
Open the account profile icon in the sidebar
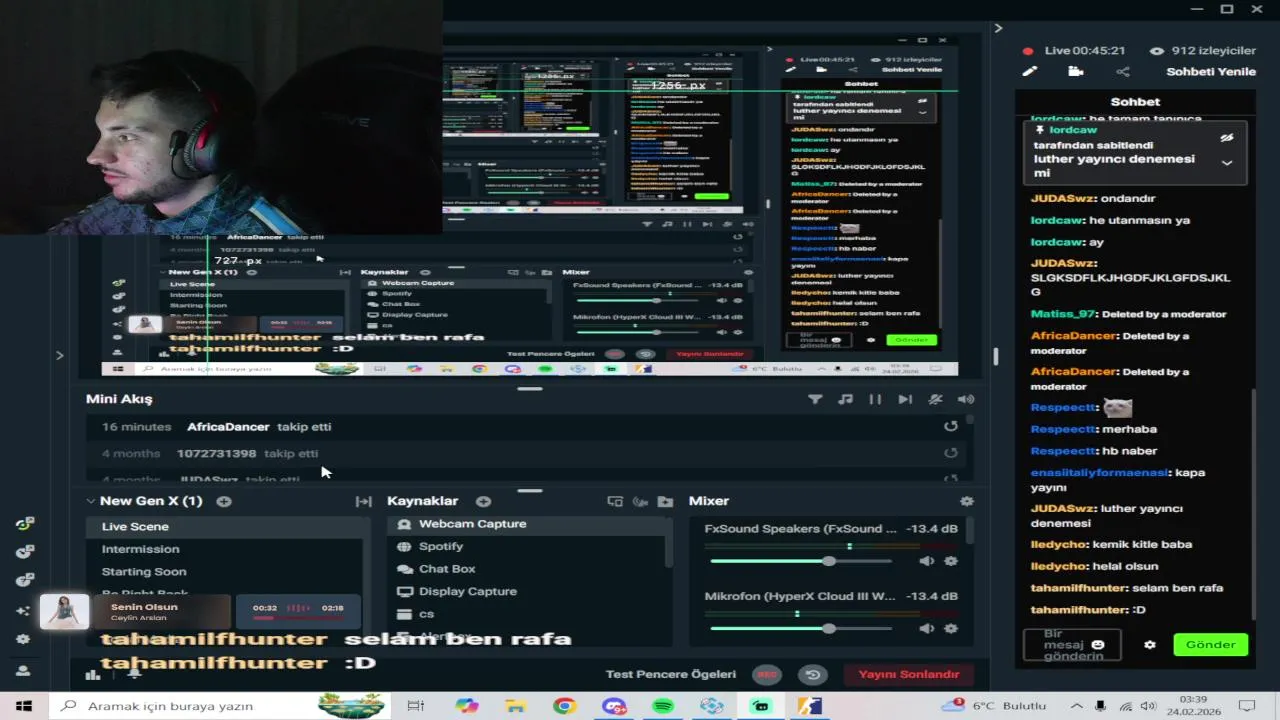pyautogui.click(x=23, y=671)
